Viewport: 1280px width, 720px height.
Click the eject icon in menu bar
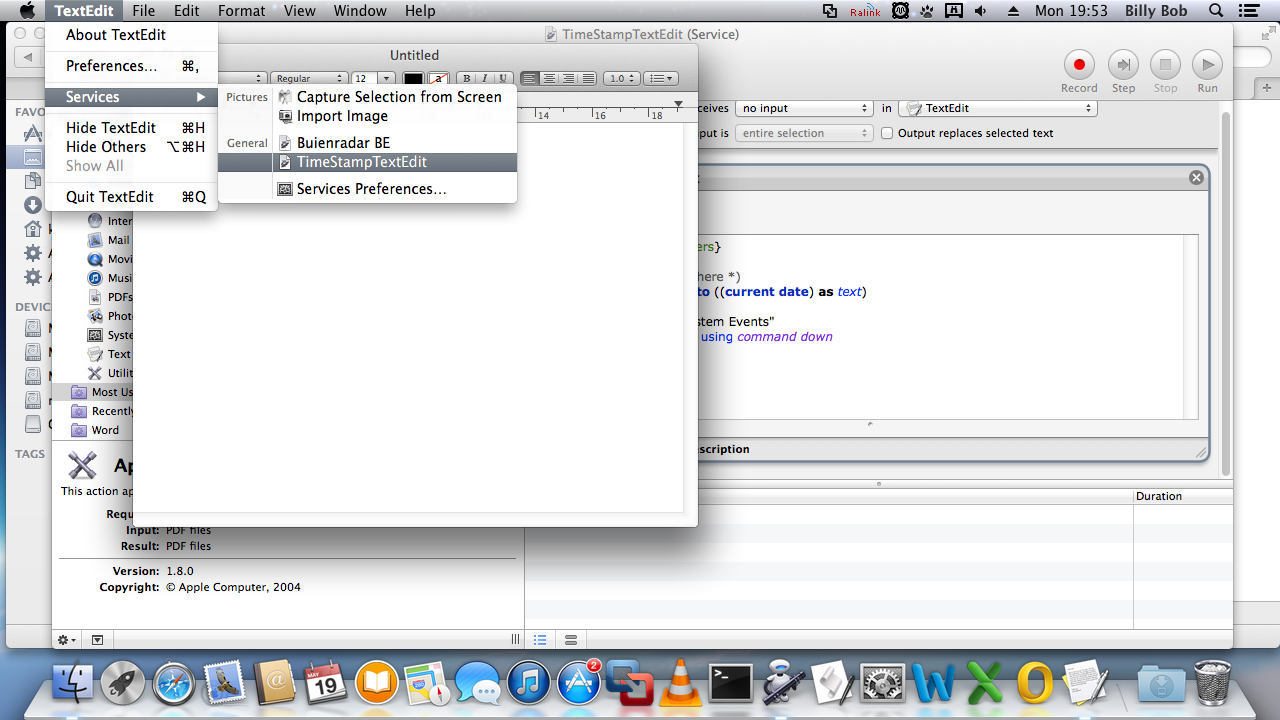1014,11
